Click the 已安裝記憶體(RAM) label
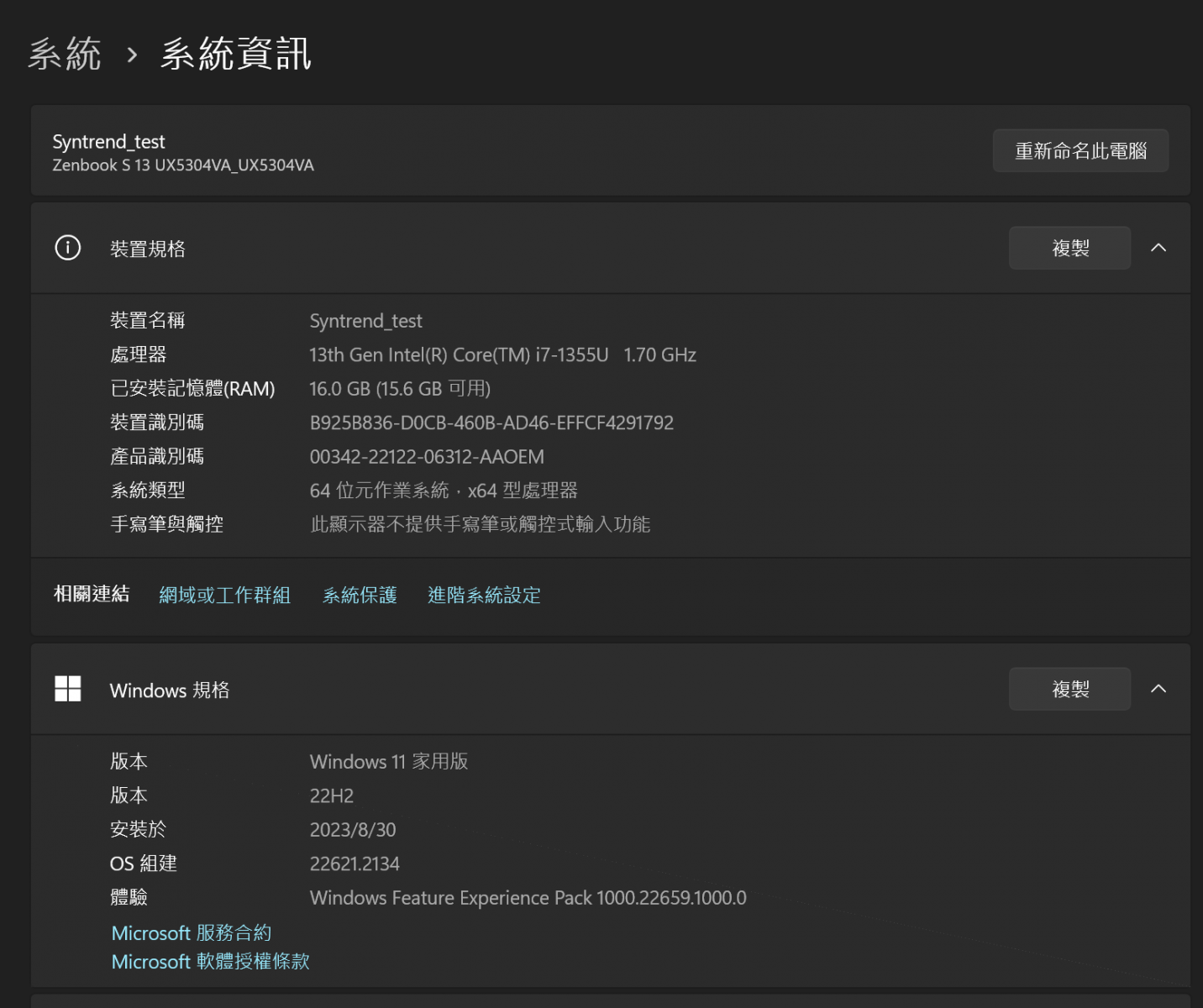Viewport: 1203px width, 1008px height. (192, 389)
